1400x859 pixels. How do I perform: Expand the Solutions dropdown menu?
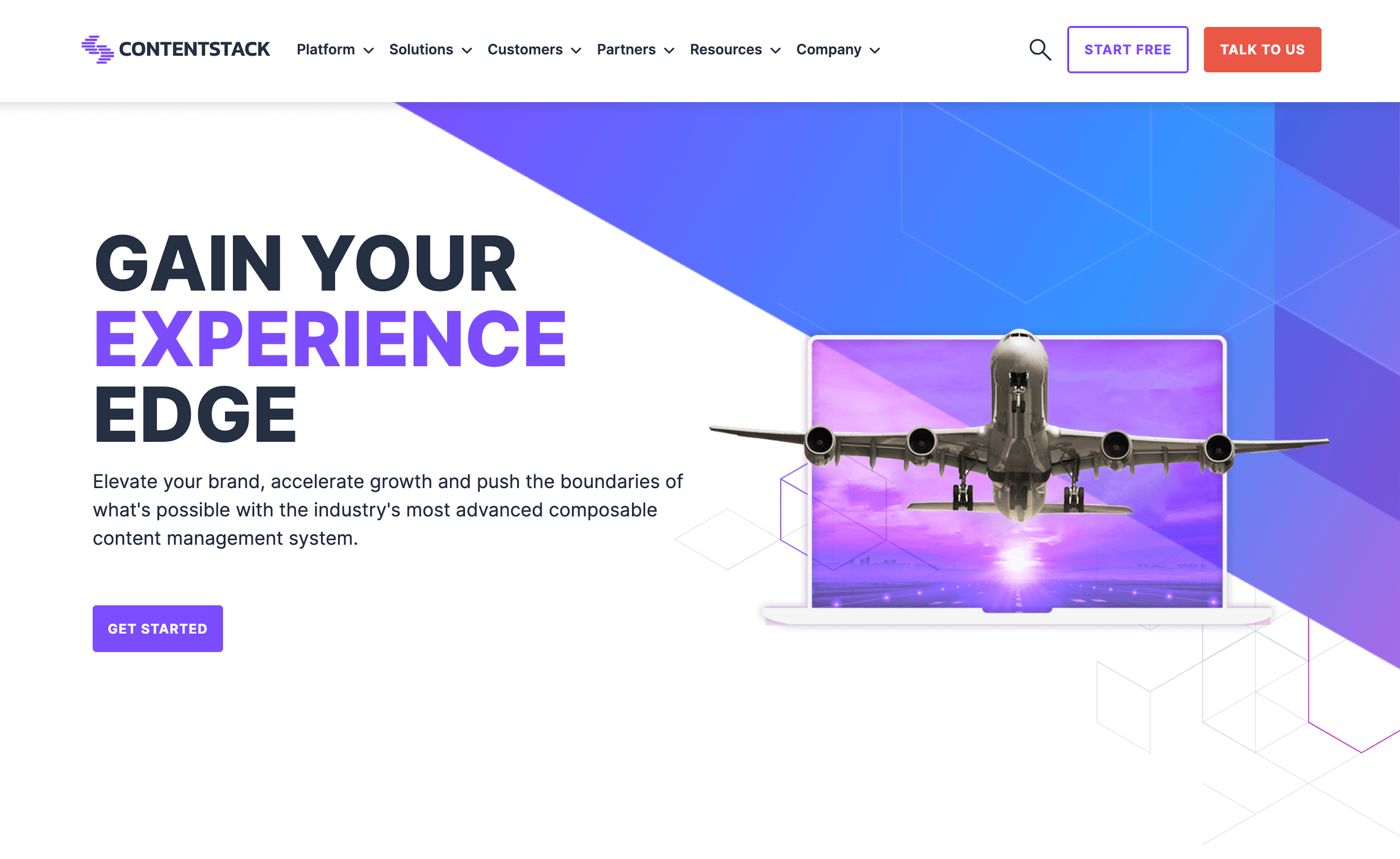(x=430, y=49)
